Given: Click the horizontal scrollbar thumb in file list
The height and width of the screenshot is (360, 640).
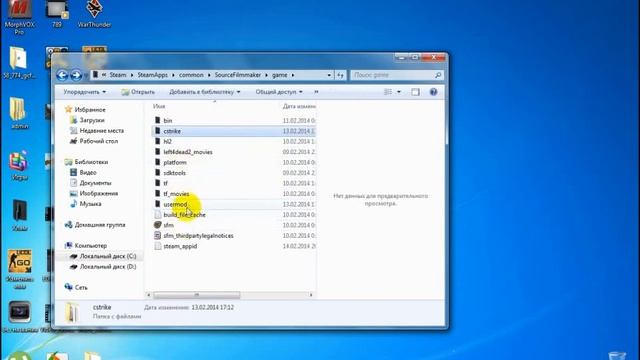Looking at the screenshot, I should coord(196,295).
